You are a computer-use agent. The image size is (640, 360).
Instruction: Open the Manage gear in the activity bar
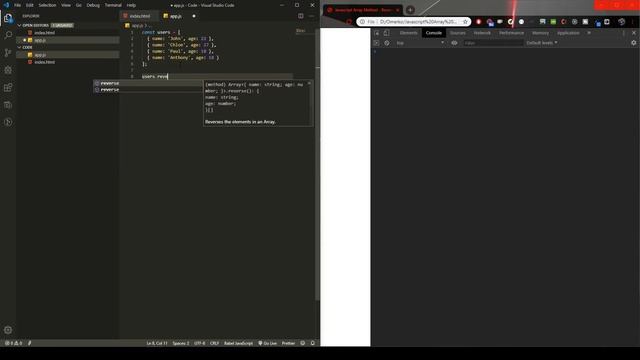pos(8,330)
